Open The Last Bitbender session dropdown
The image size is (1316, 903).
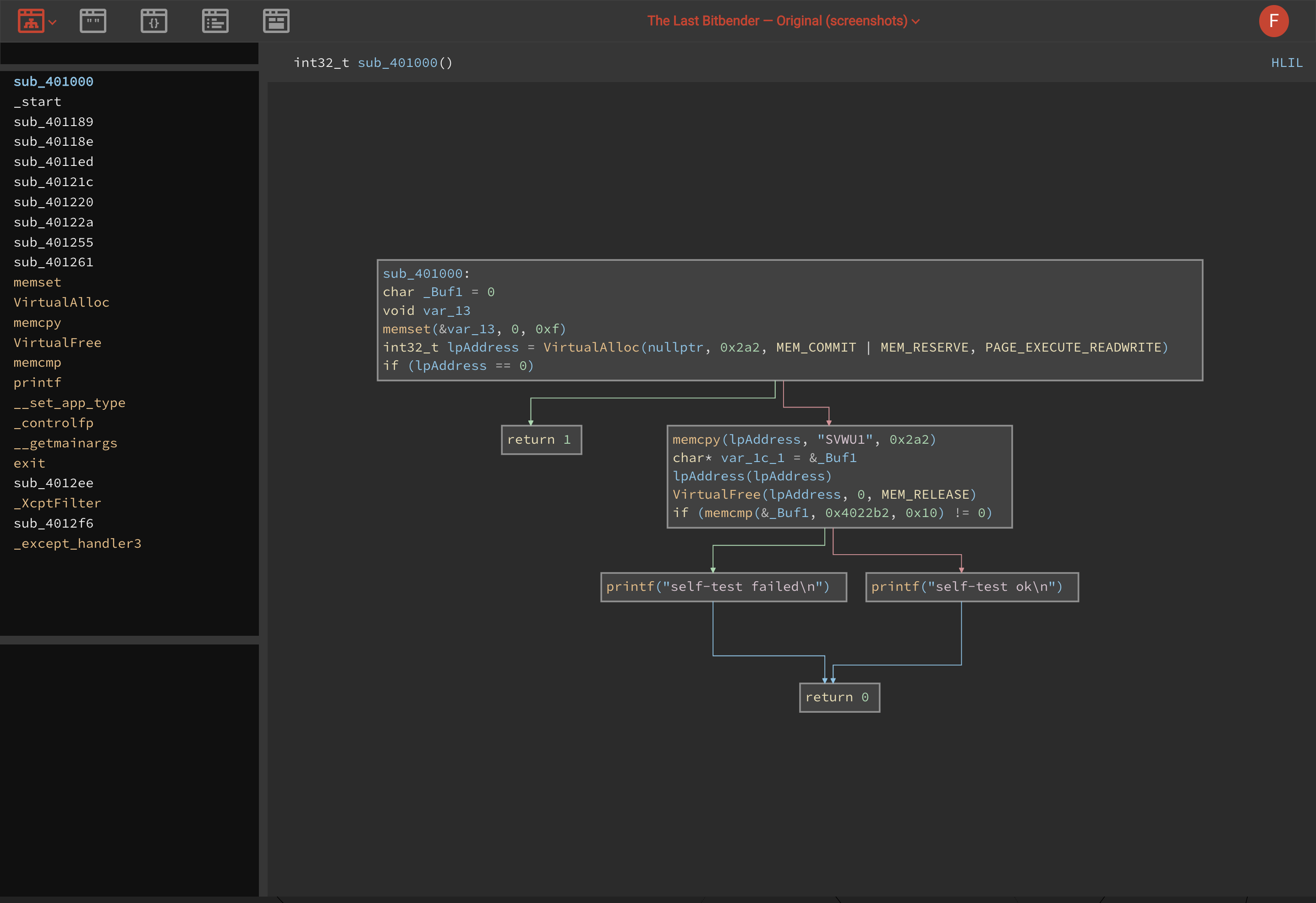tap(783, 21)
